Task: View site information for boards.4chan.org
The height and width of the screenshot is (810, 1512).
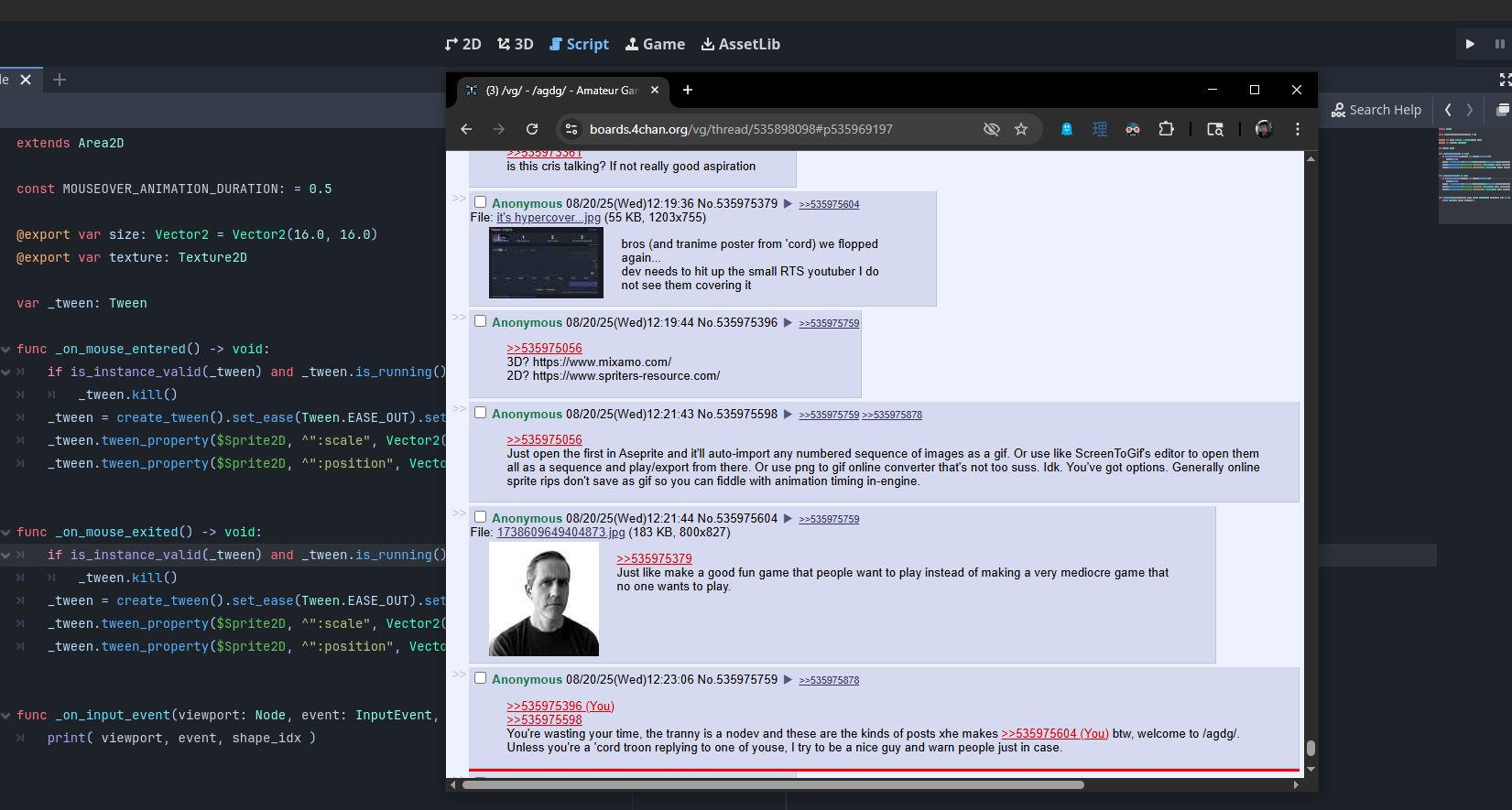Action: (x=571, y=129)
